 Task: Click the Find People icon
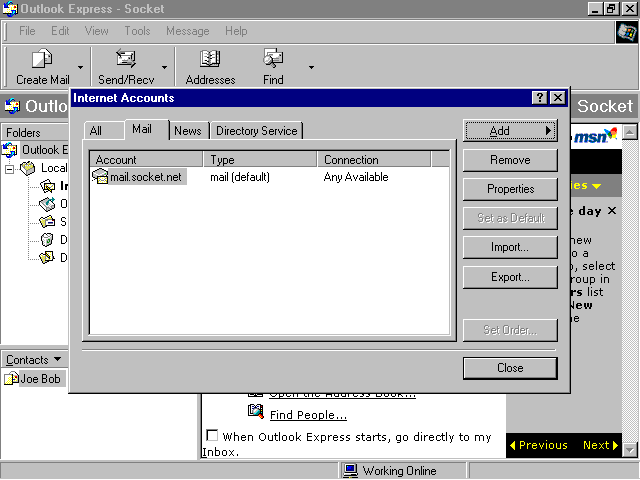(x=256, y=411)
